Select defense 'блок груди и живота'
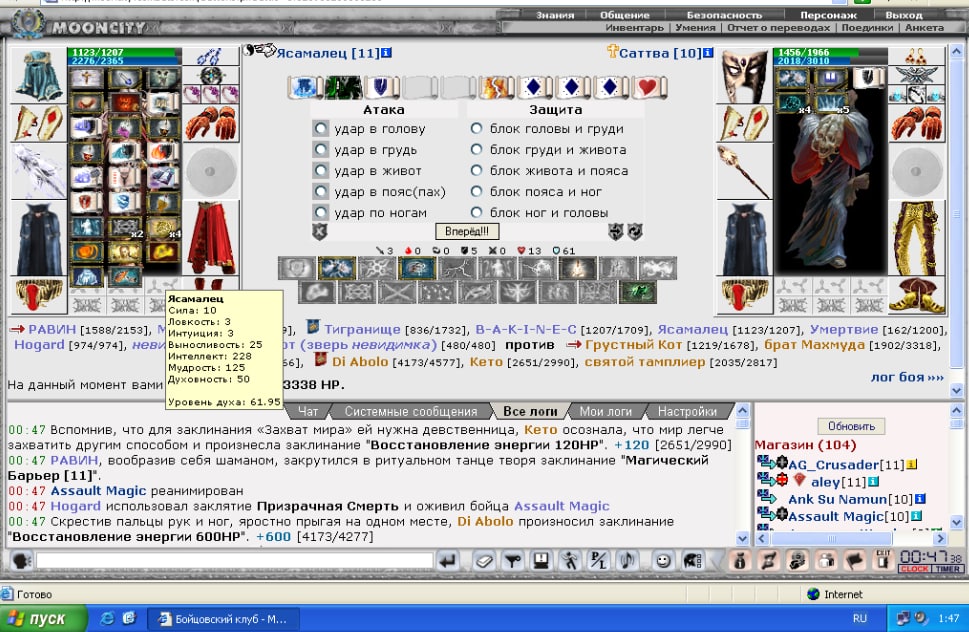 click(x=476, y=150)
